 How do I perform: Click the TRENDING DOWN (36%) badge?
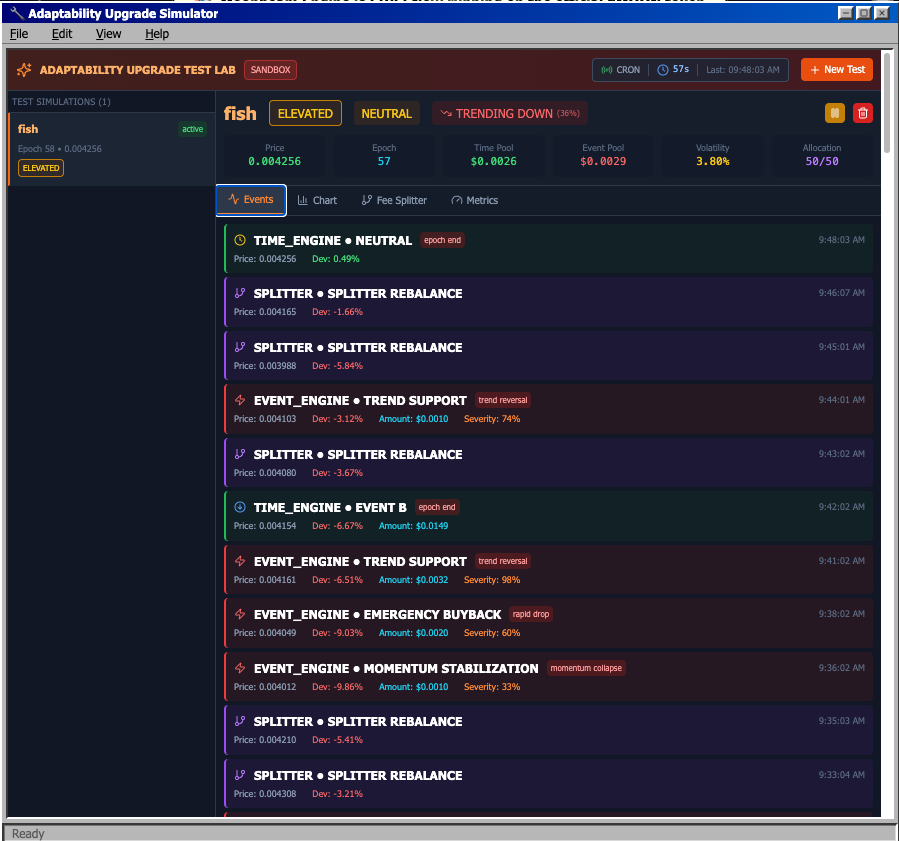point(510,114)
